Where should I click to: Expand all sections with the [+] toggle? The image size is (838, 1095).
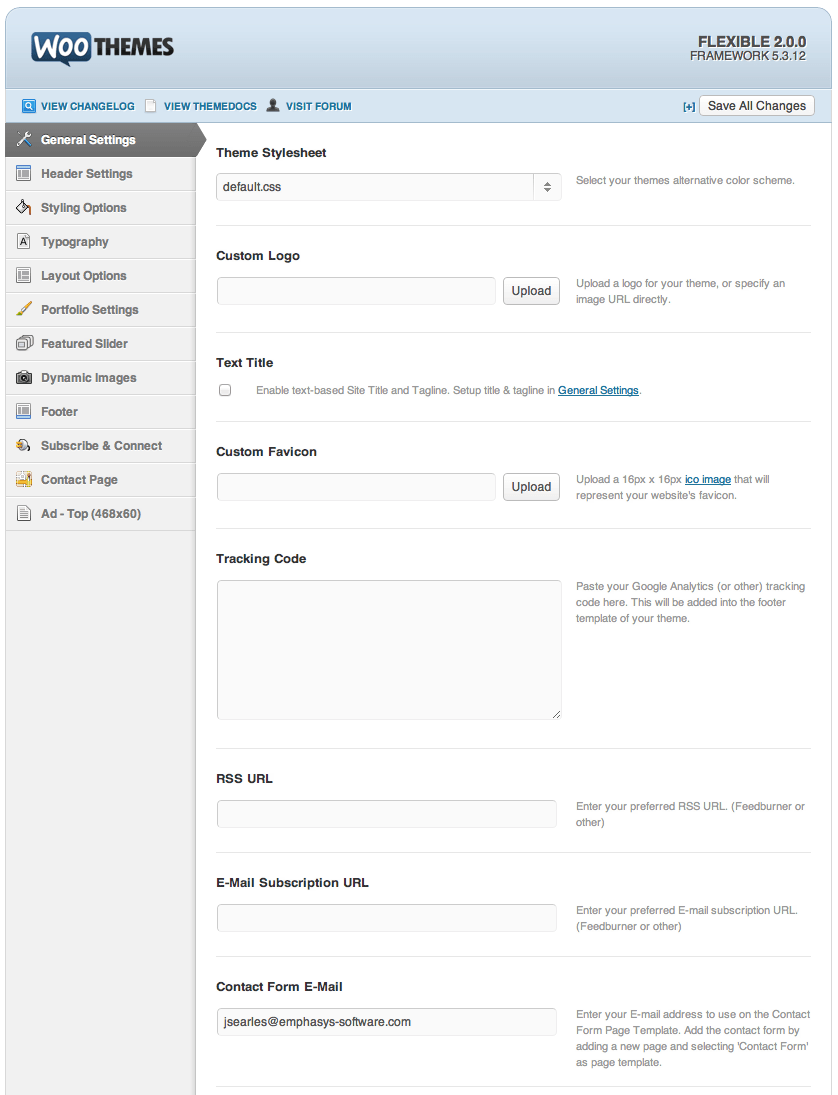(x=689, y=107)
